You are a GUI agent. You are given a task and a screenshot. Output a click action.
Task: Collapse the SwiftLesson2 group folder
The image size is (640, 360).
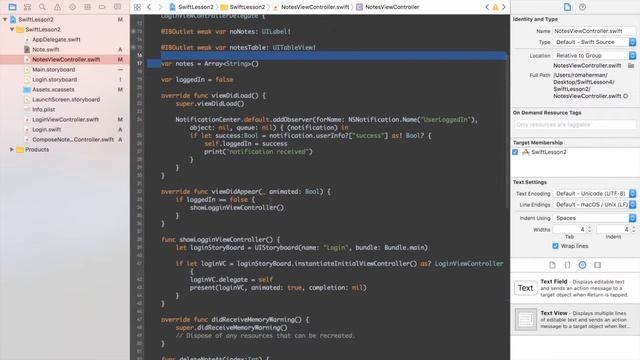pos(12,29)
